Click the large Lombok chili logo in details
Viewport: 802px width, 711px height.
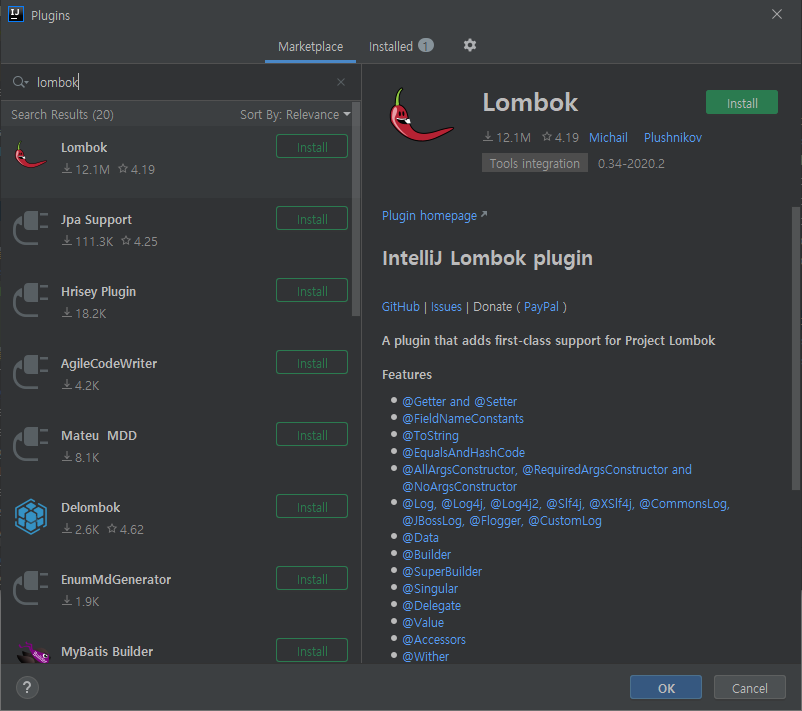(x=420, y=115)
